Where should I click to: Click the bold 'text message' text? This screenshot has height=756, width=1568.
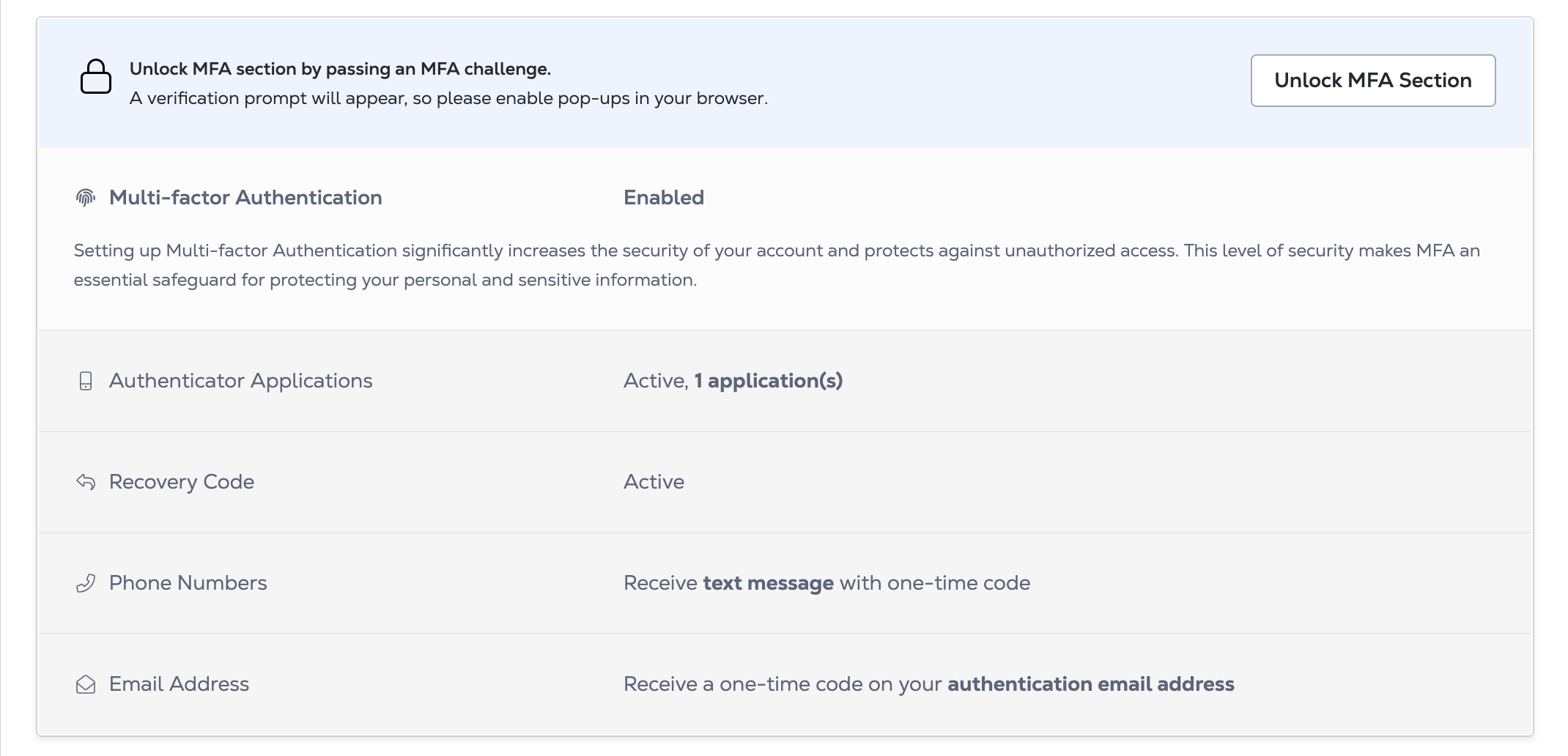click(x=768, y=583)
